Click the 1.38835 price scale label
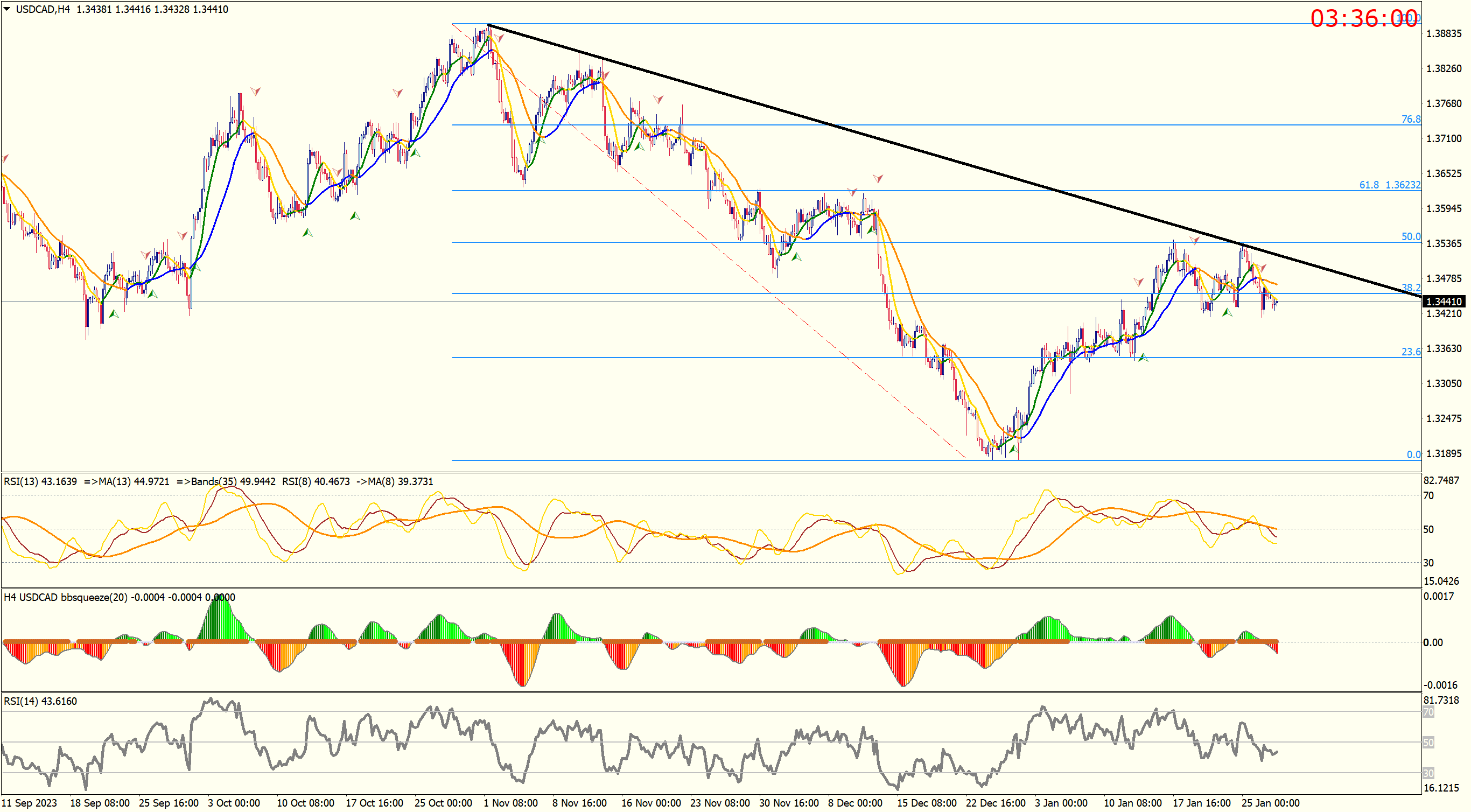The image size is (1471, 812). click(x=1444, y=34)
